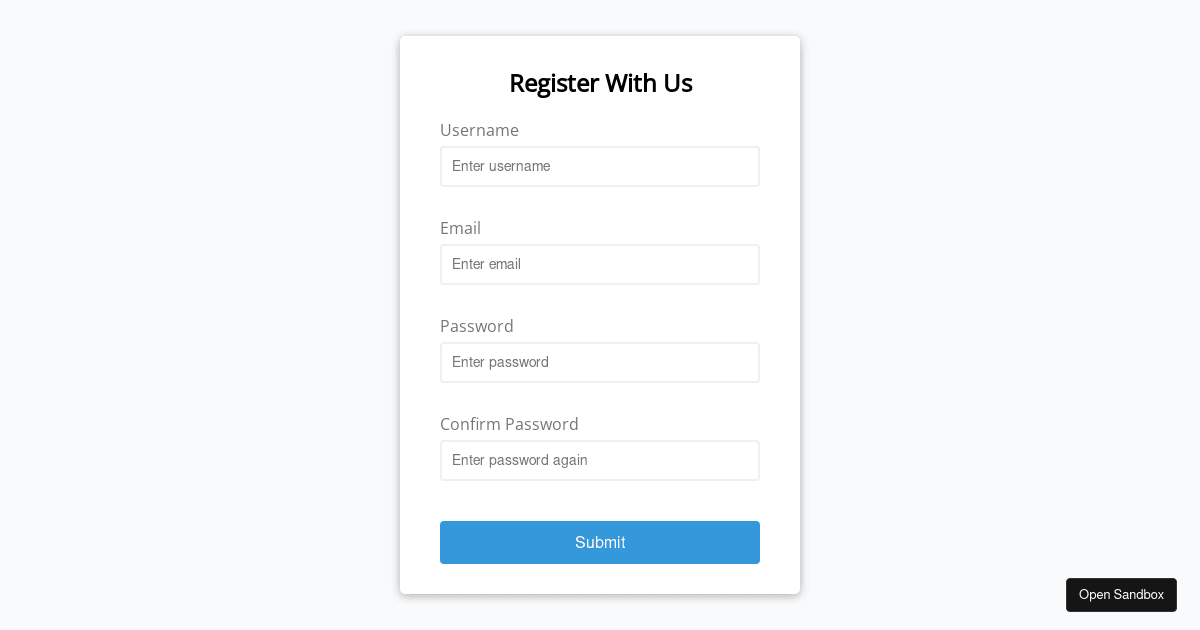Image resolution: width=1200 pixels, height=630 pixels.
Task: Click the Confirm Password input box
Action: [x=600, y=460]
